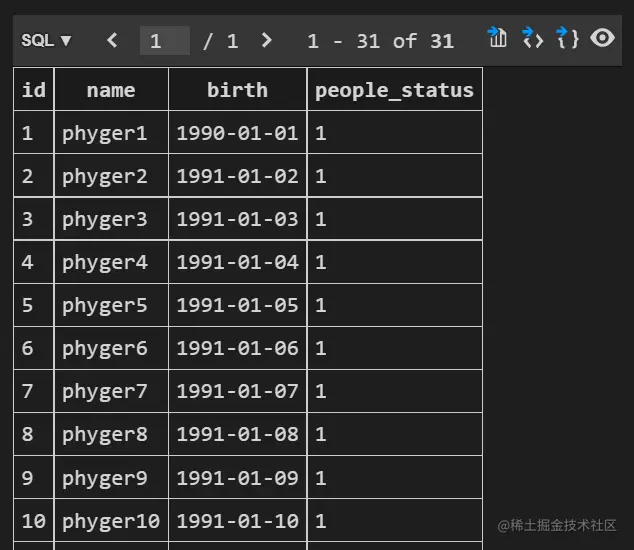Export results as XML icon
Screen dimensions: 634x550
(x=533, y=38)
